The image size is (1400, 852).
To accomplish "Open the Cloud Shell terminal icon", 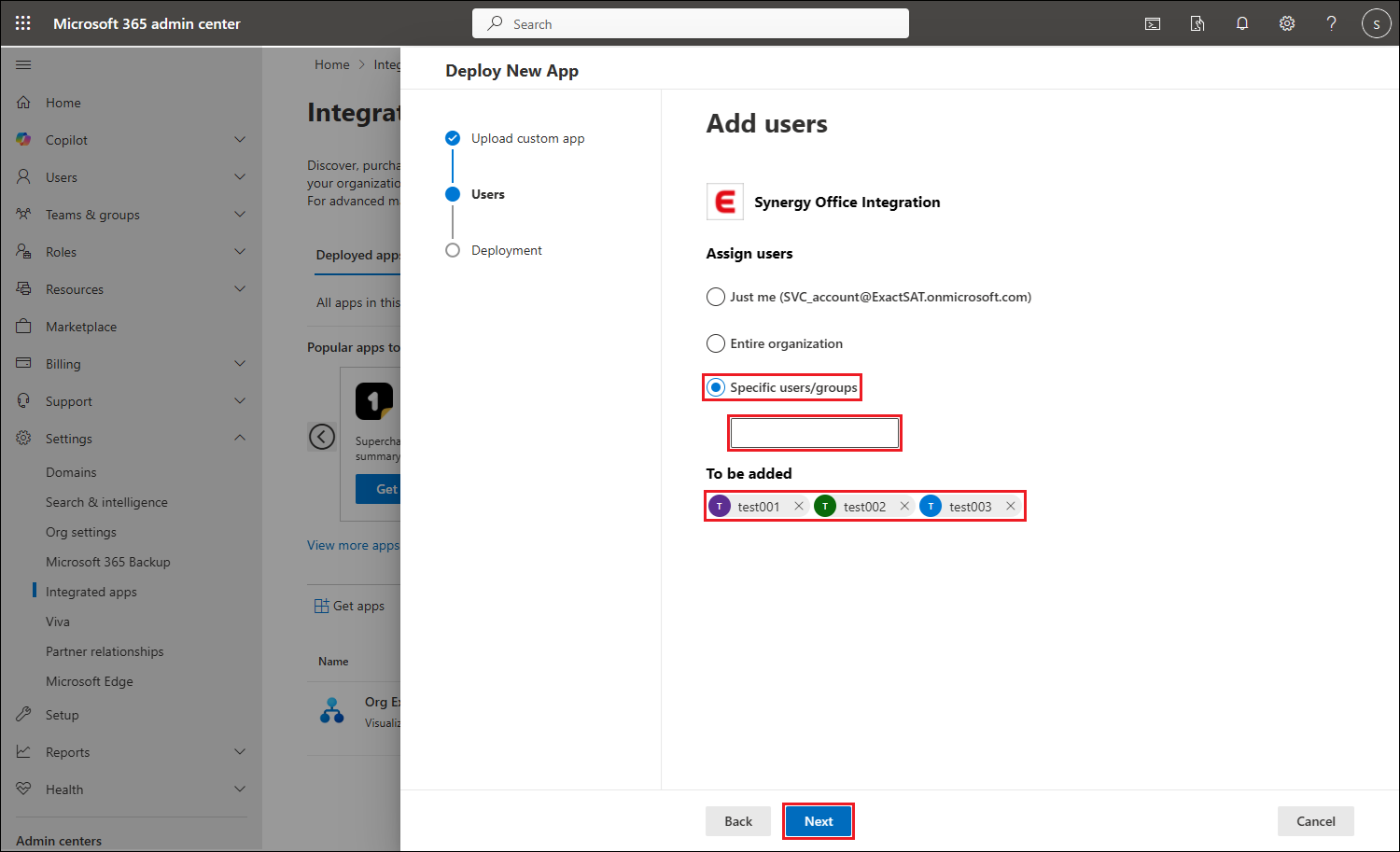I will click(1153, 23).
